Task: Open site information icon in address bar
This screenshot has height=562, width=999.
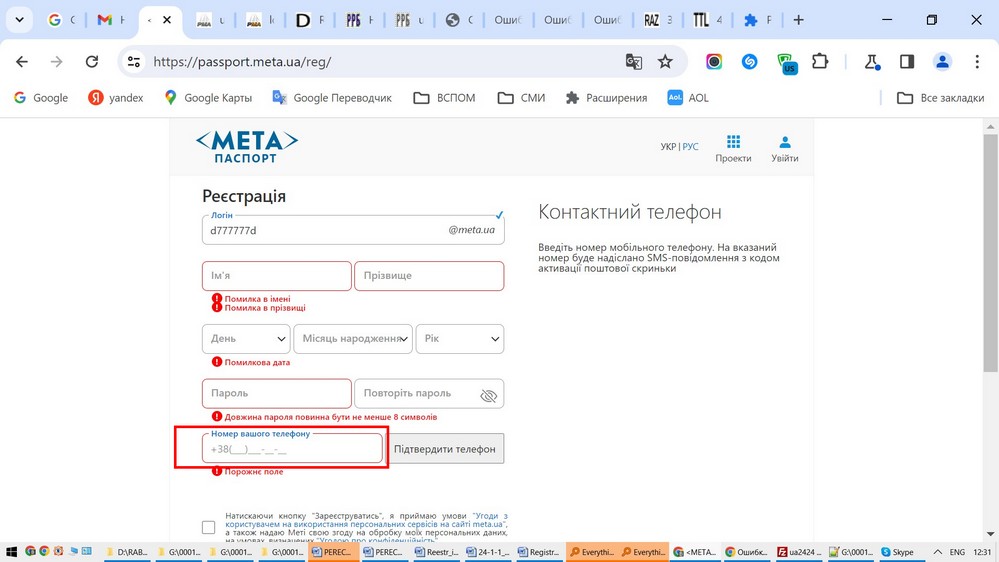Action: (x=134, y=62)
